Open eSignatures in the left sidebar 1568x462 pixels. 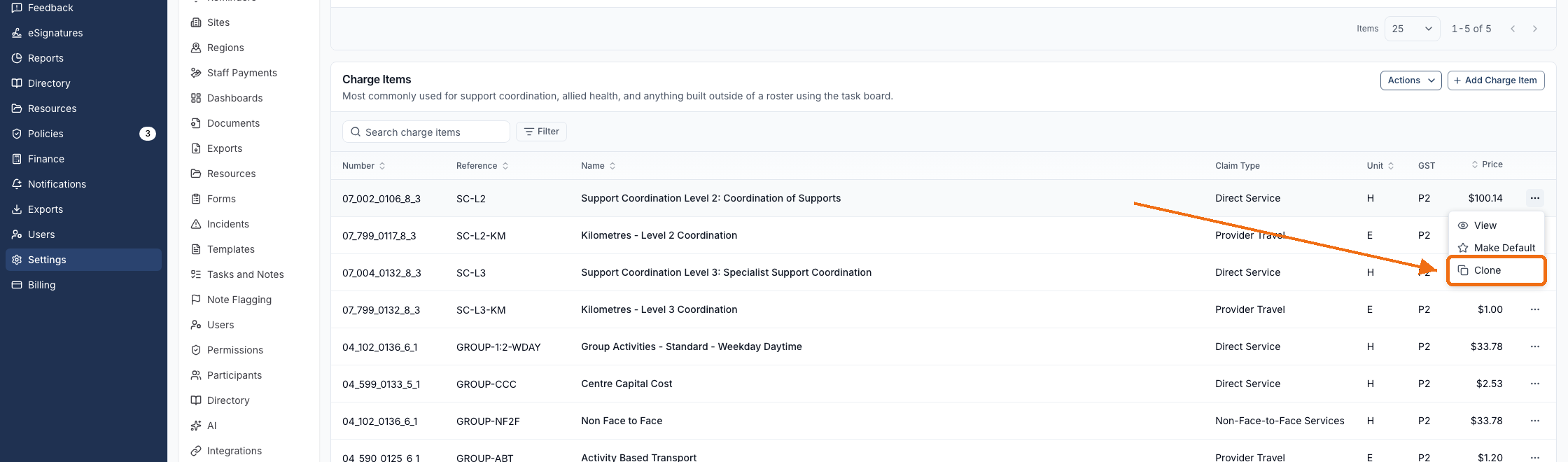click(83, 33)
